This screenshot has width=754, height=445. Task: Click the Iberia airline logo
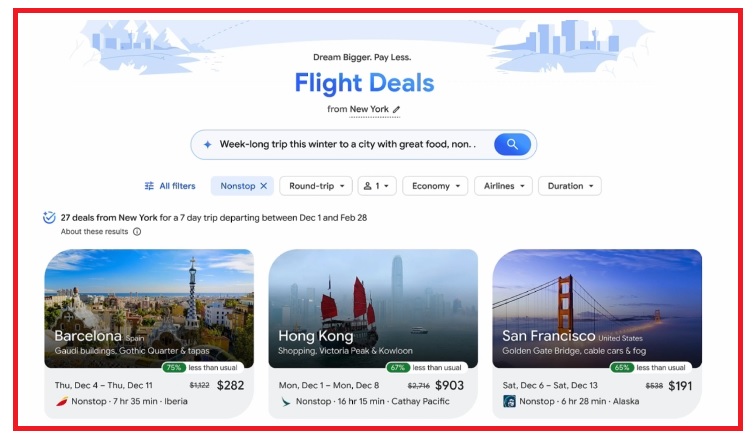click(62, 401)
